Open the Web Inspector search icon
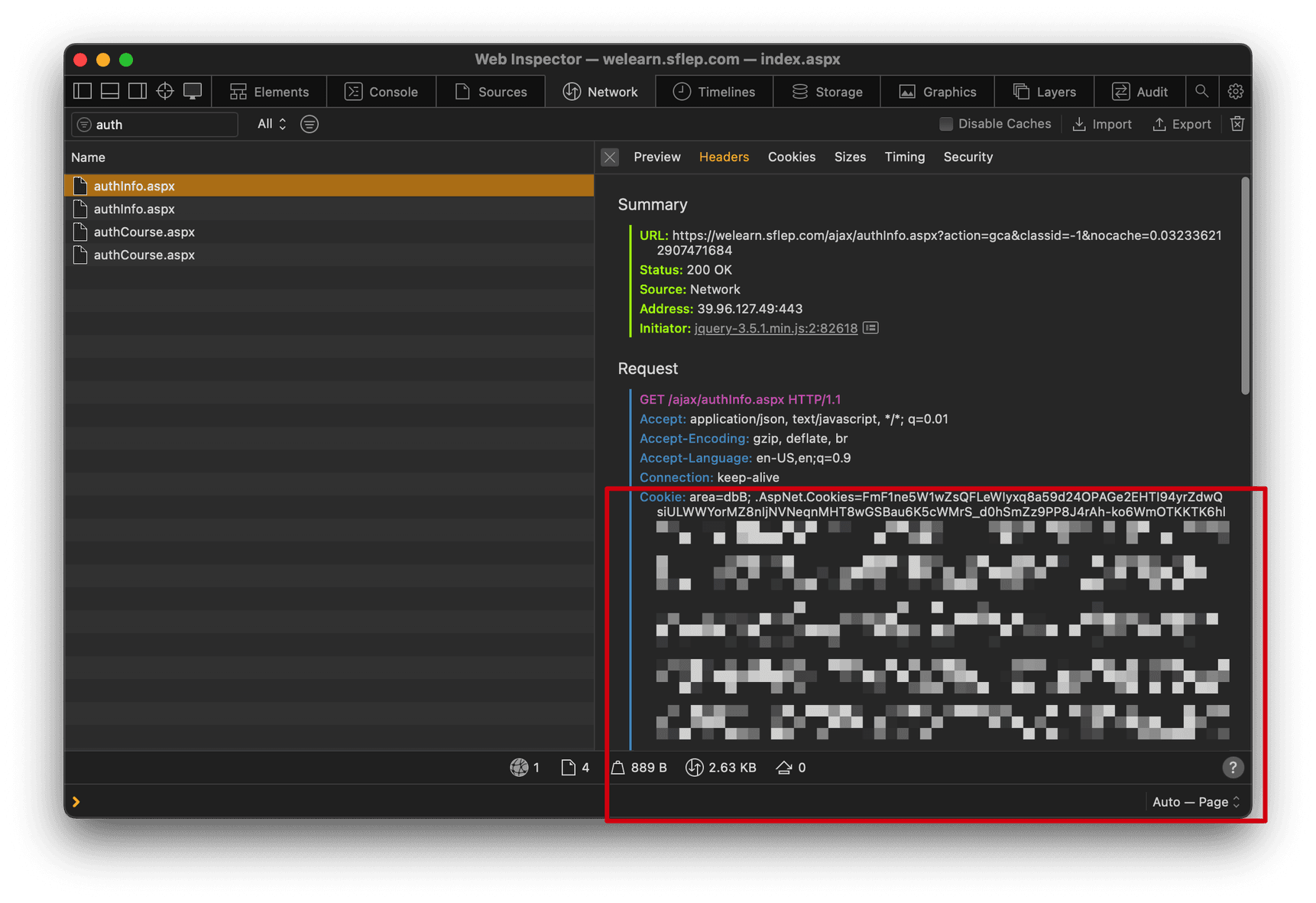 coord(1201,92)
